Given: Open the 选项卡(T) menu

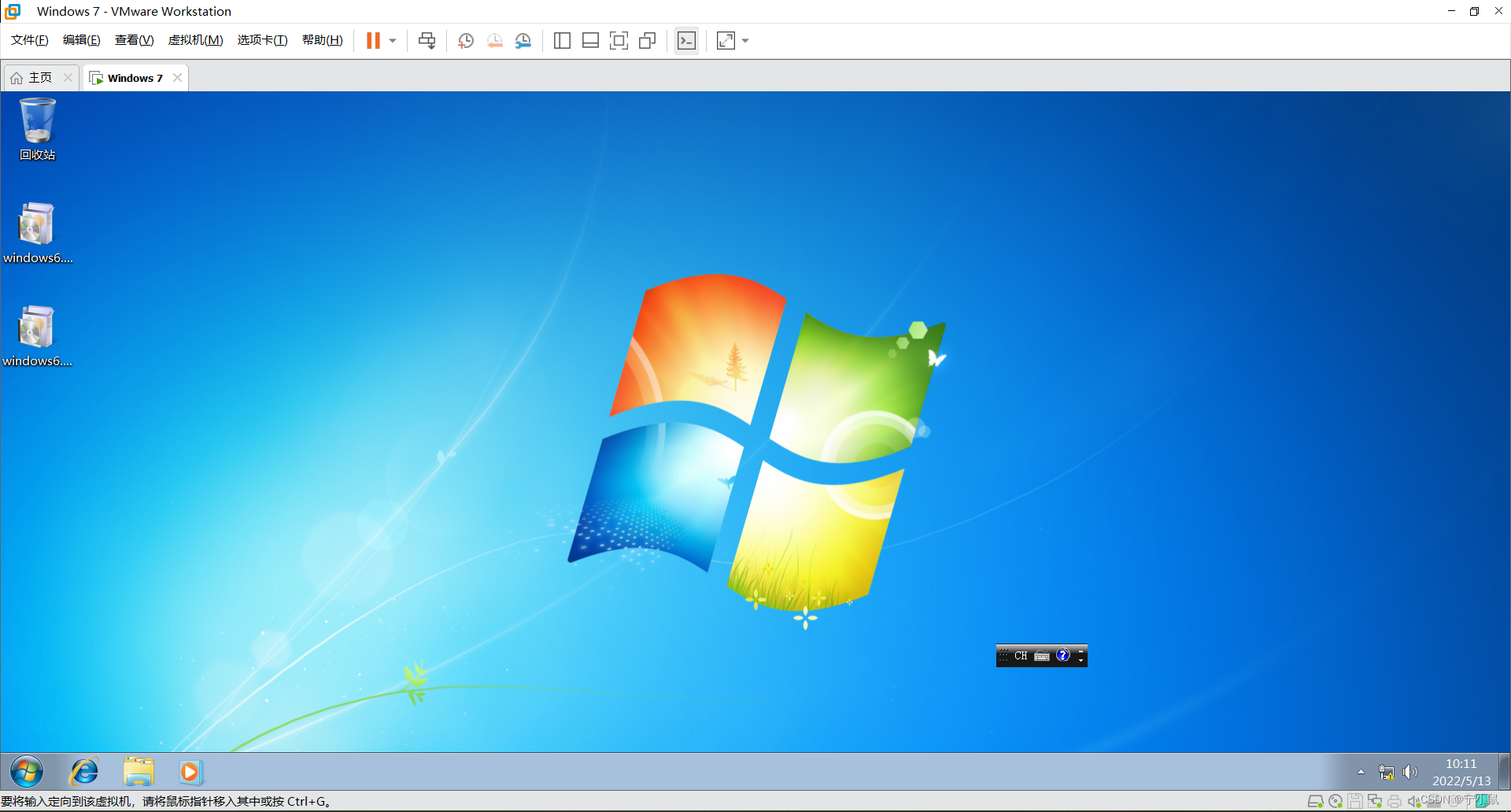Looking at the screenshot, I should (262, 40).
